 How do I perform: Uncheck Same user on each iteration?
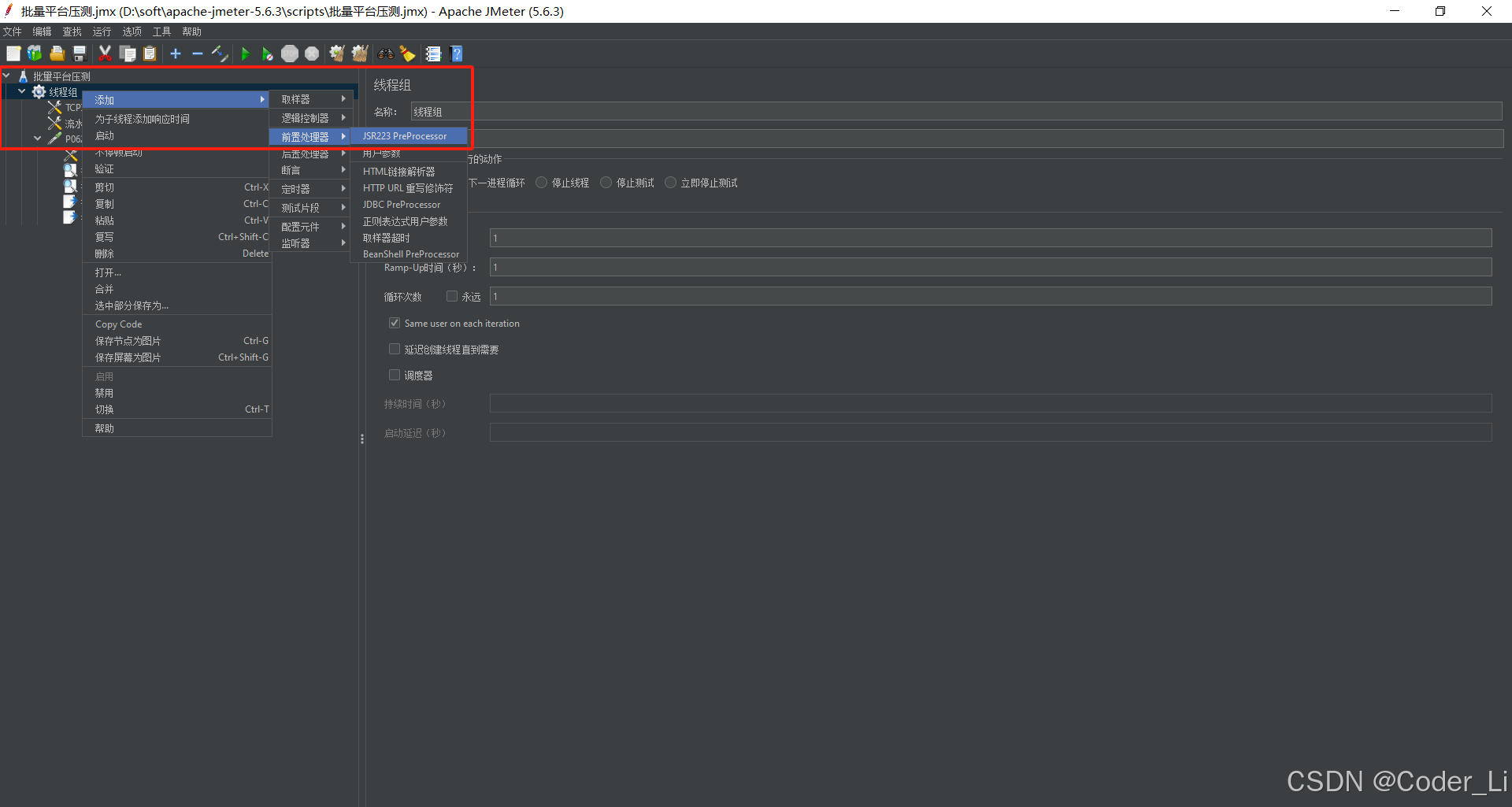point(395,323)
